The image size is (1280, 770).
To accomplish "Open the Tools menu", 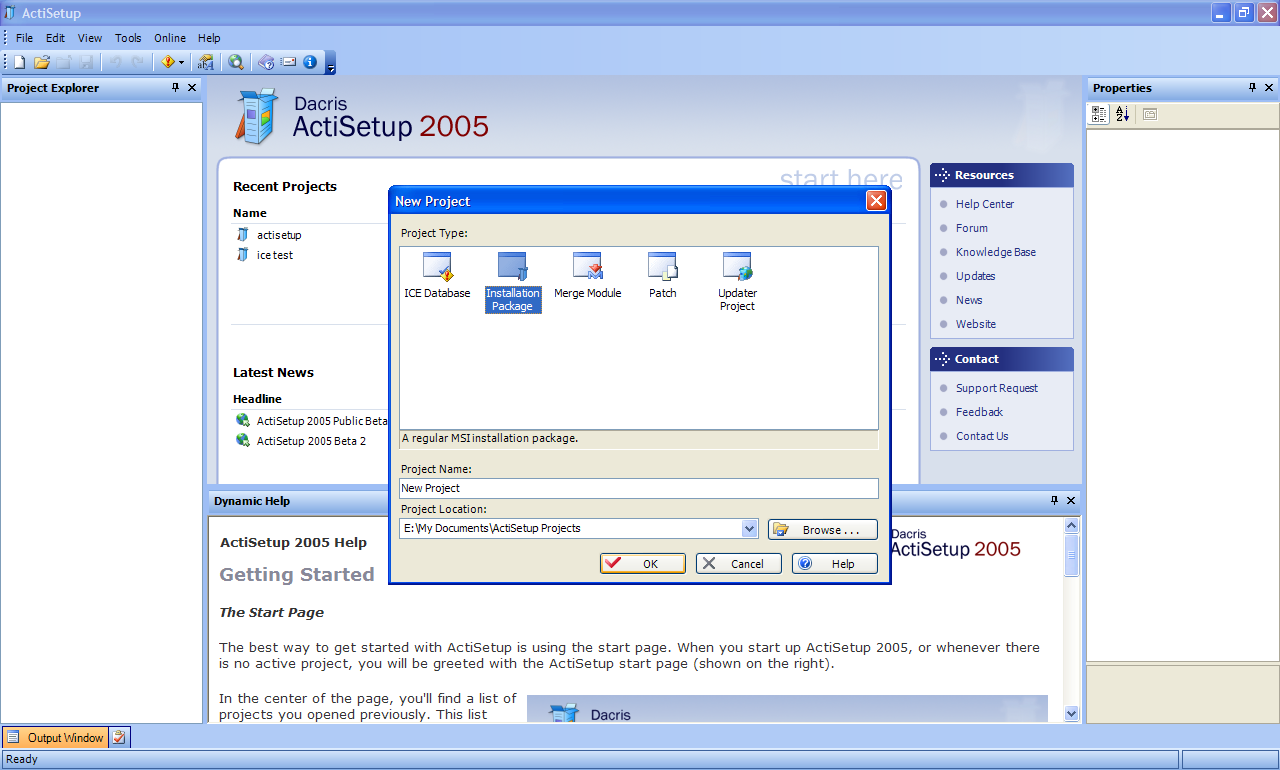I will [128, 38].
